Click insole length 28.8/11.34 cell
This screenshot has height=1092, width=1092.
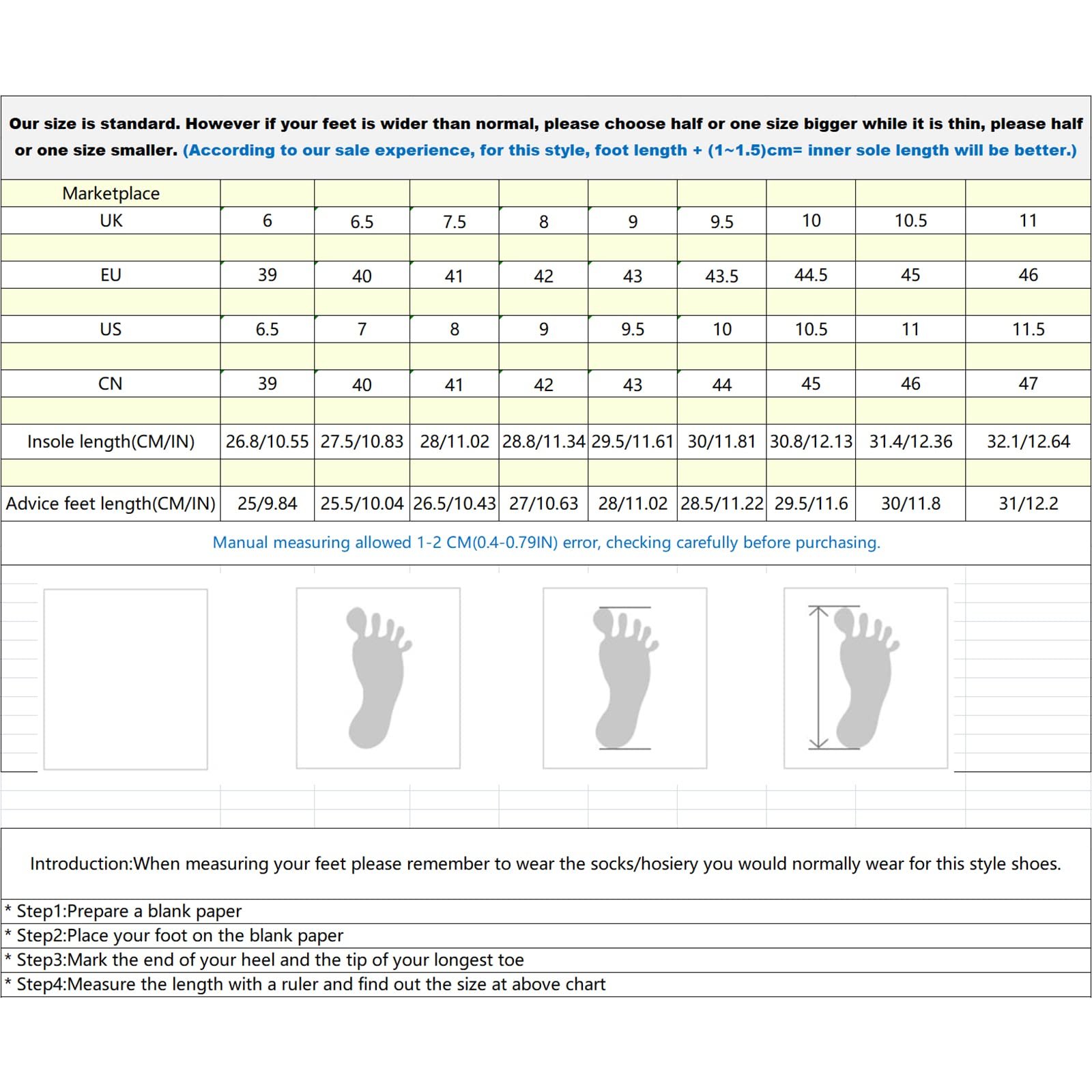click(544, 442)
